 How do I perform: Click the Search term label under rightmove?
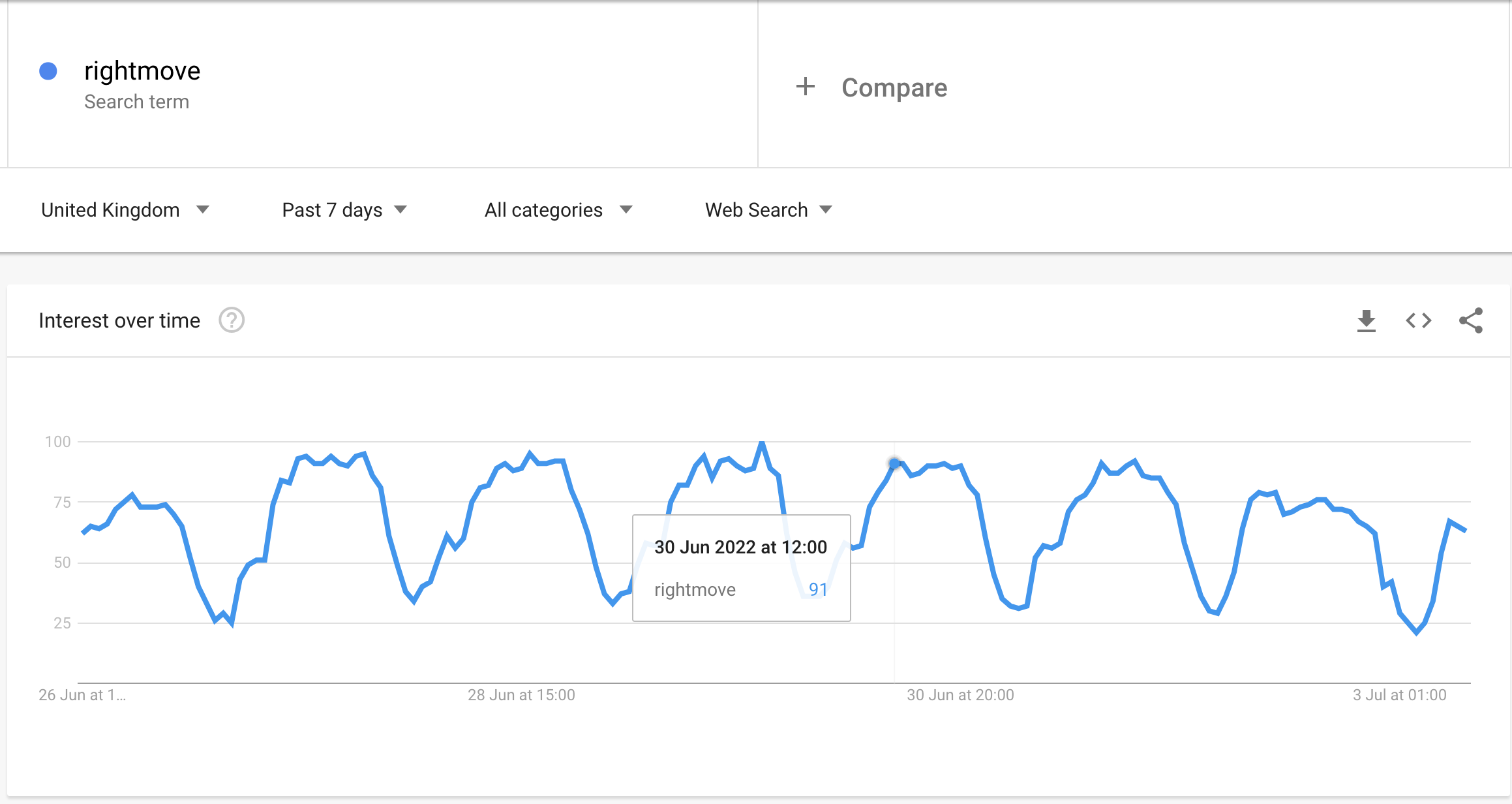(136, 102)
